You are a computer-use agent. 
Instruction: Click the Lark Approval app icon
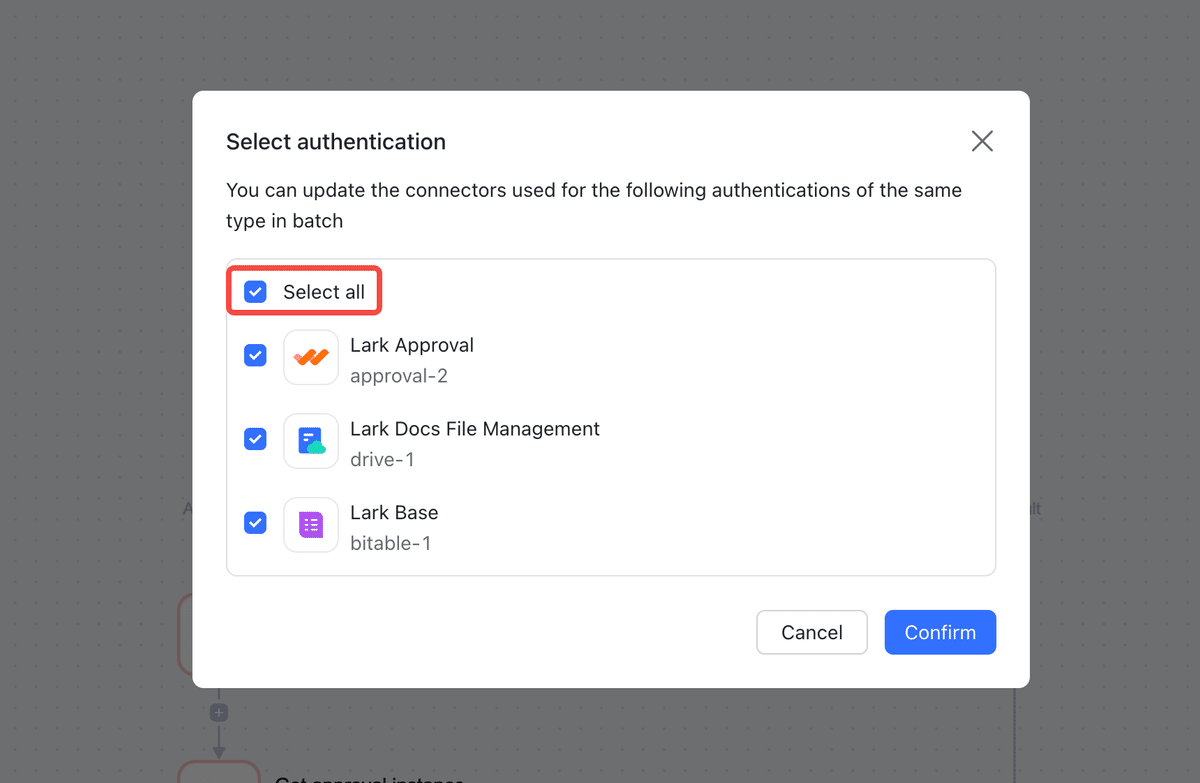(x=311, y=357)
